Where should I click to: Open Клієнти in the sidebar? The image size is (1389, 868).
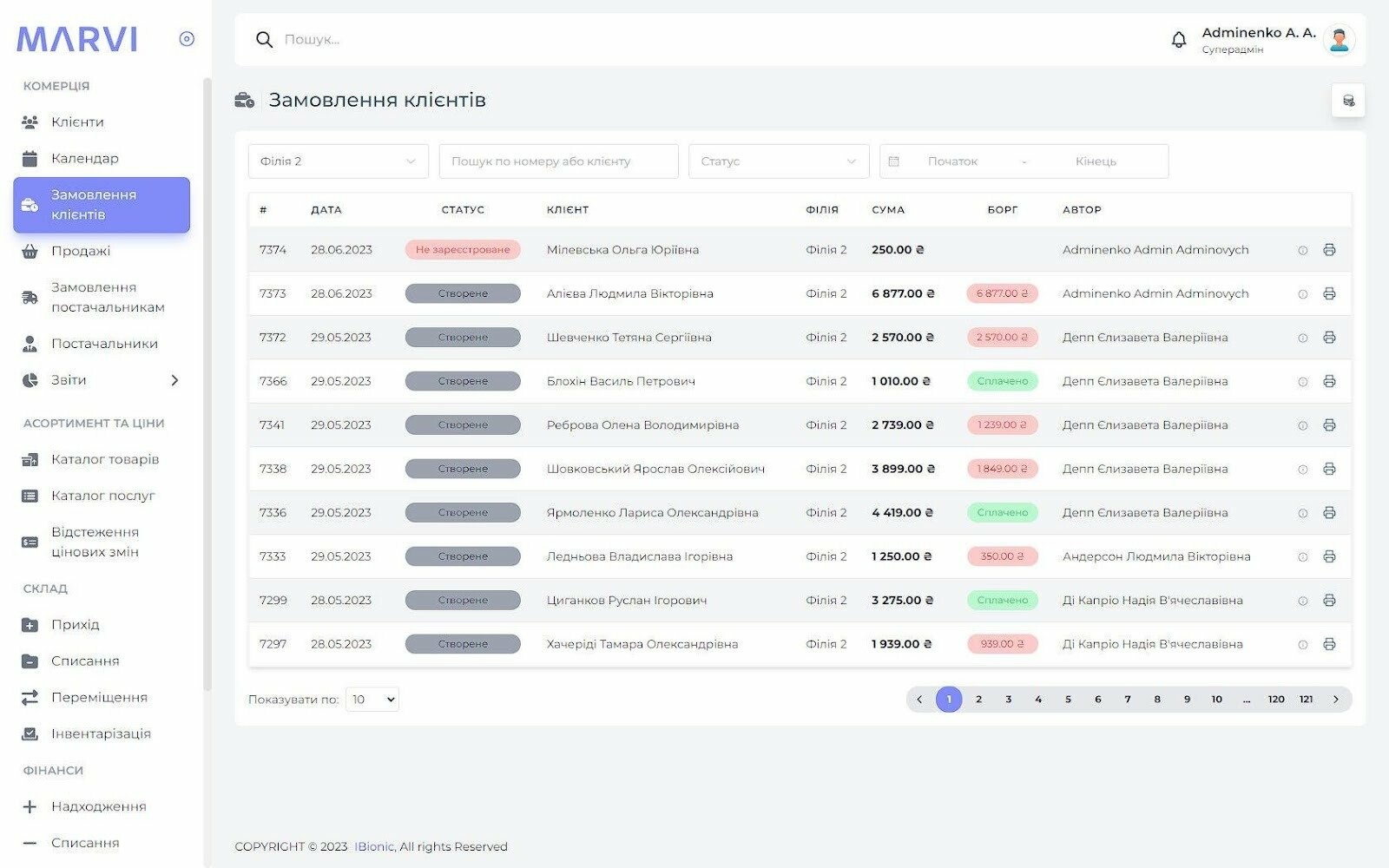(x=77, y=122)
